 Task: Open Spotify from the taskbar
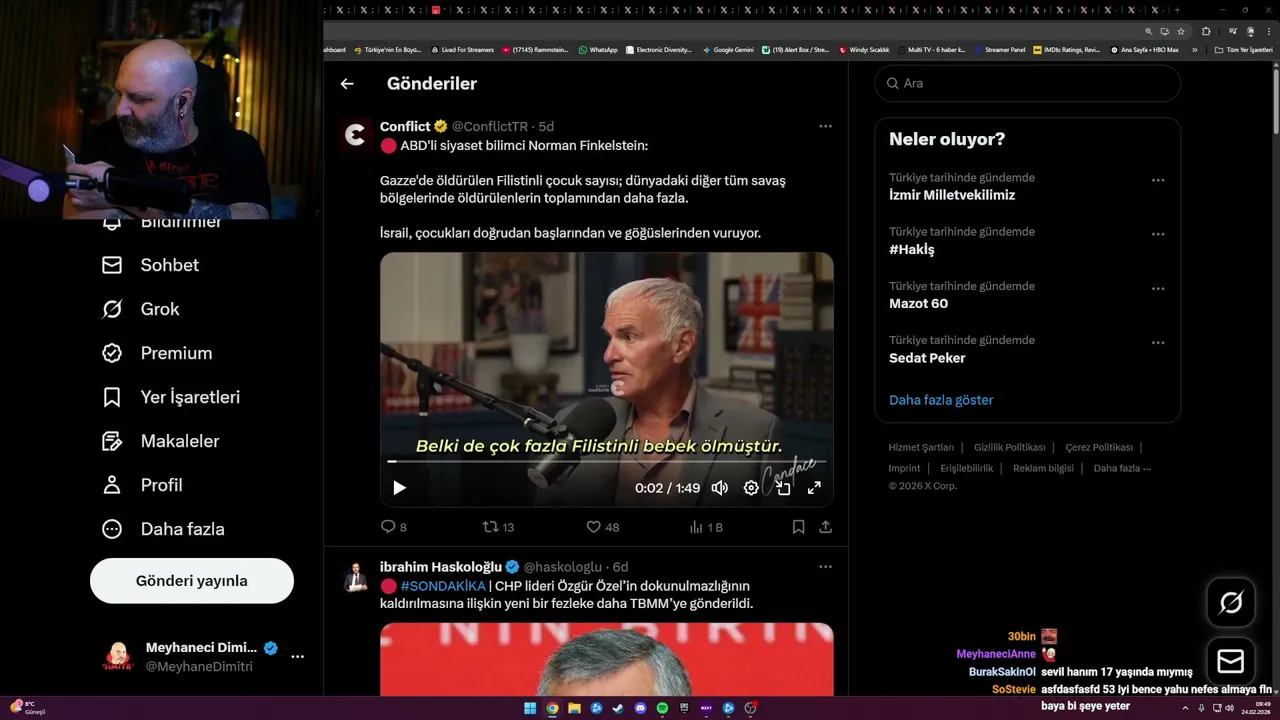(x=662, y=708)
